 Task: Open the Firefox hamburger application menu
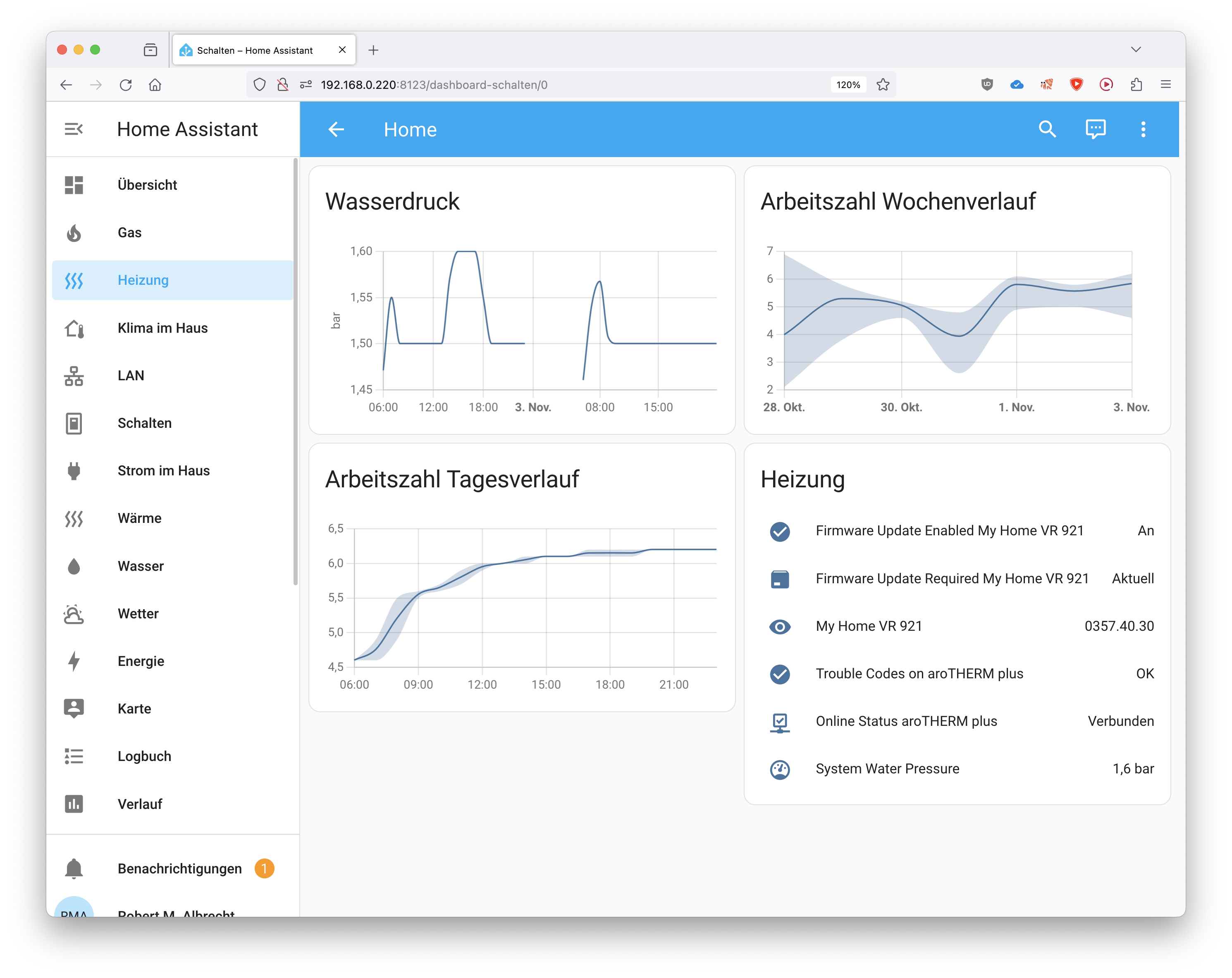1166,85
